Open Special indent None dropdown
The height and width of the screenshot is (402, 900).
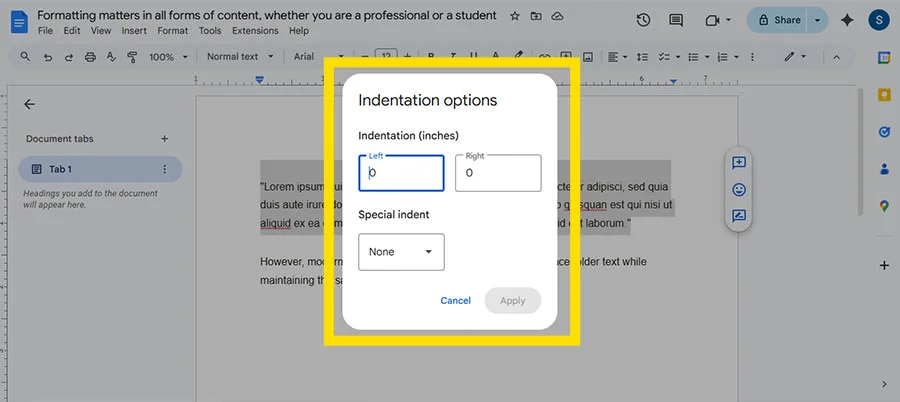pyautogui.click(x=401, y=252)
